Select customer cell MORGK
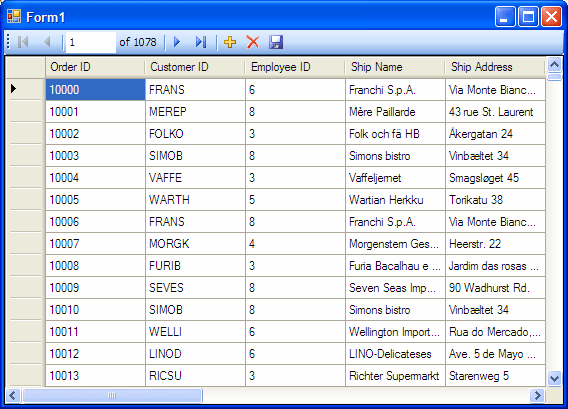 point(195,243)
